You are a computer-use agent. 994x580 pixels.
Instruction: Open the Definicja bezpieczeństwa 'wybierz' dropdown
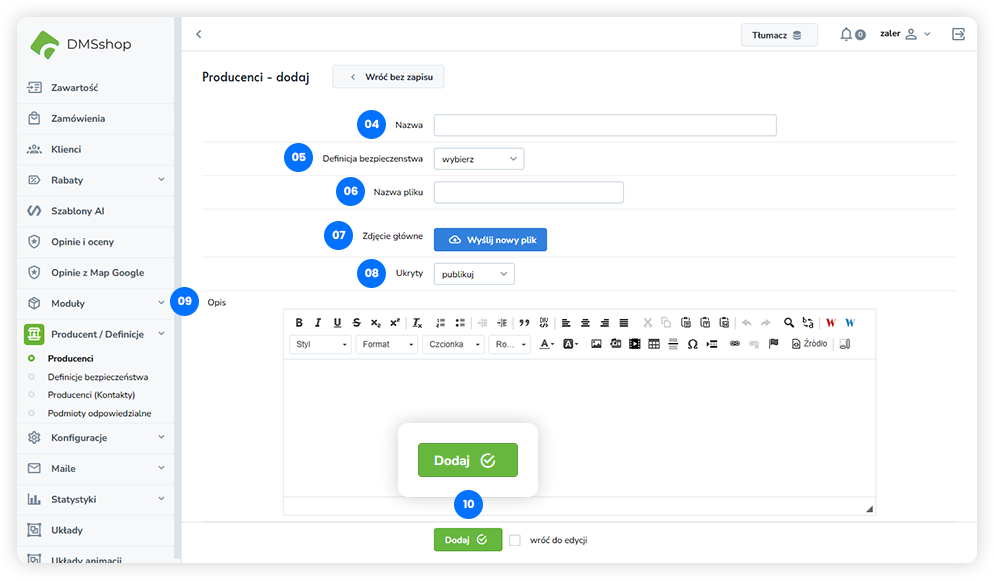pos(478,159)
